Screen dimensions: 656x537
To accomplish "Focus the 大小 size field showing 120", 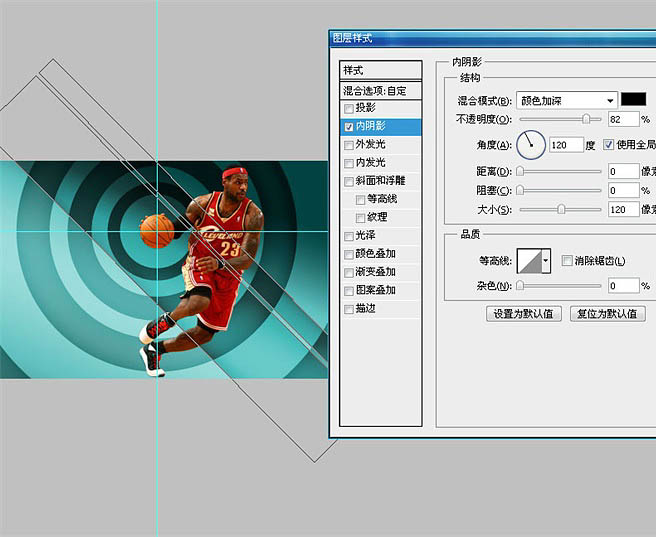I will (623, 210).
